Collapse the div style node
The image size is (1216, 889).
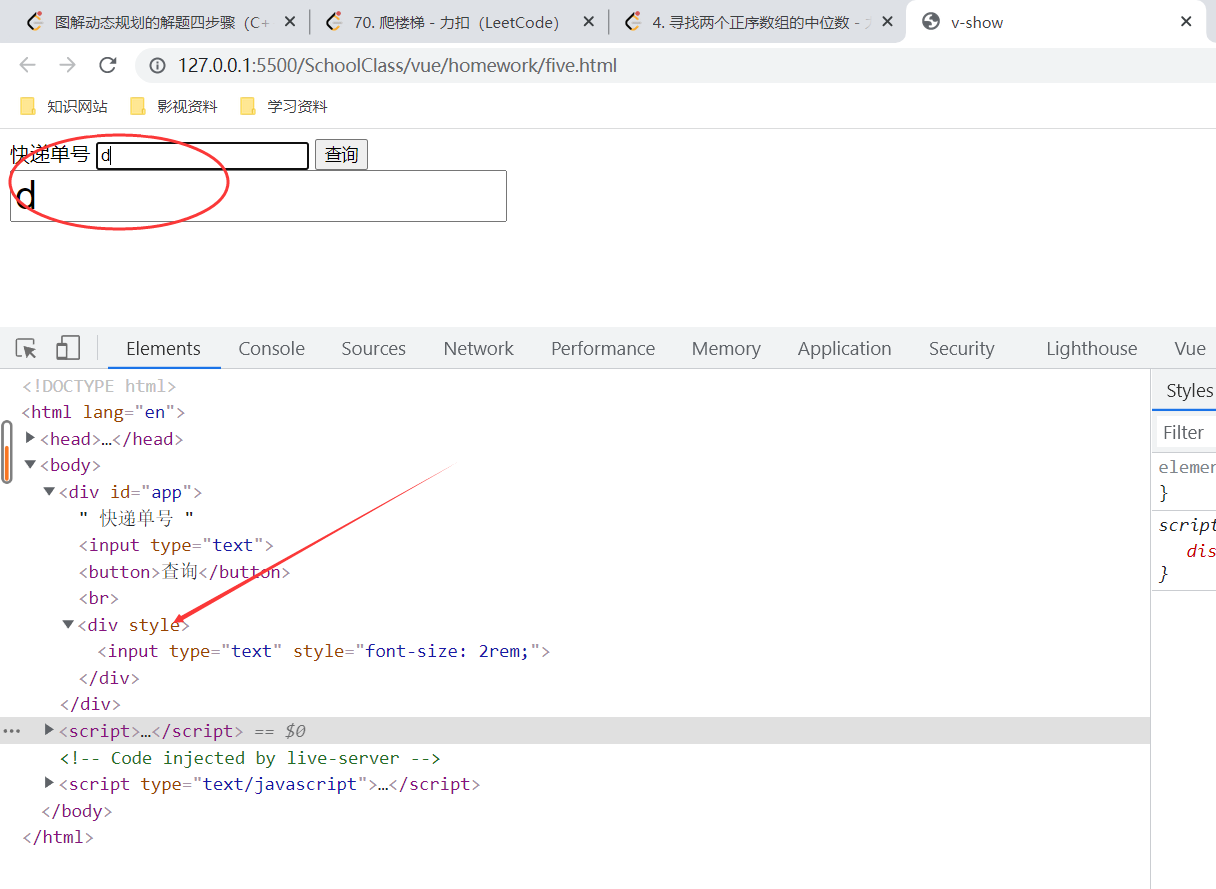pyautogui.click(x=68, y=624)
